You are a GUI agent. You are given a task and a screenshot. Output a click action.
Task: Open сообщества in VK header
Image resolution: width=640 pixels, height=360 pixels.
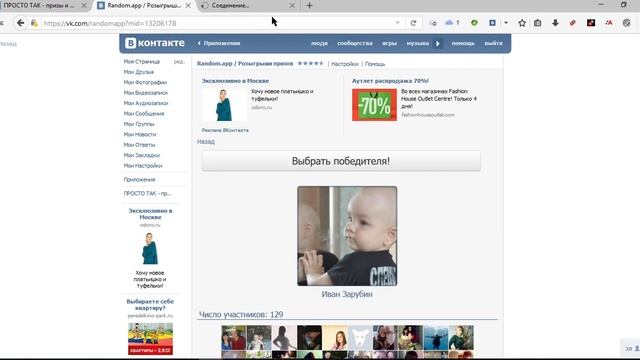355,43
